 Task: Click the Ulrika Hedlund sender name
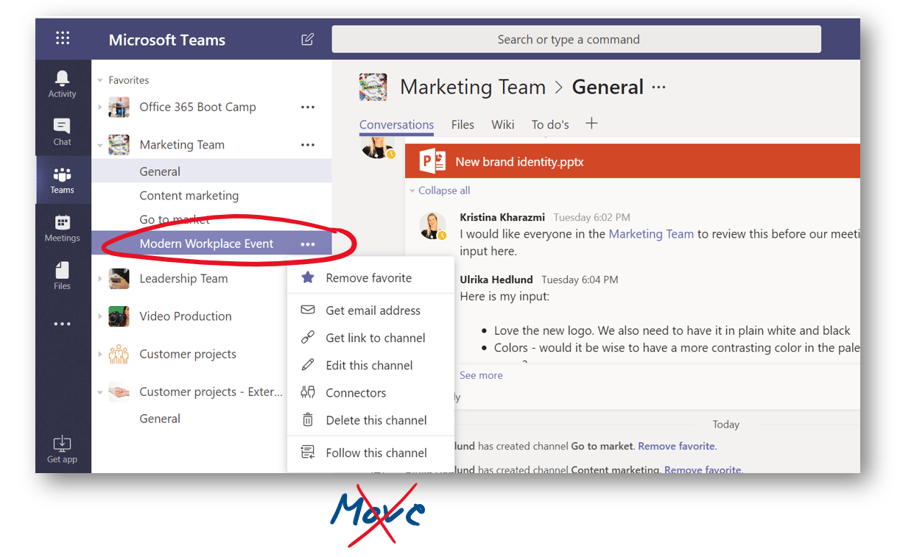click(496, 280)
